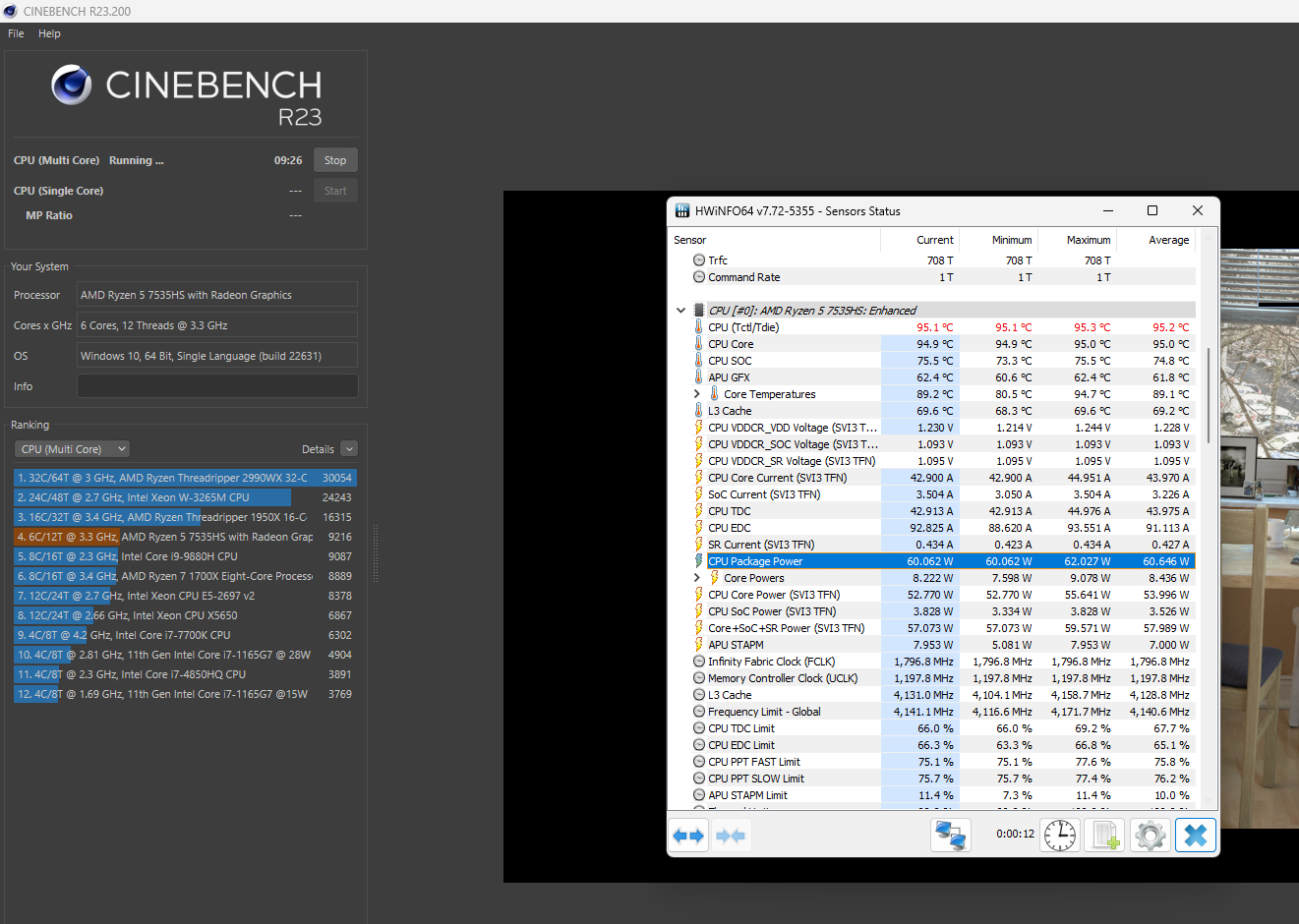
Task: Click lightning icon beside CPU Package Power
Action: pos(699,561)
